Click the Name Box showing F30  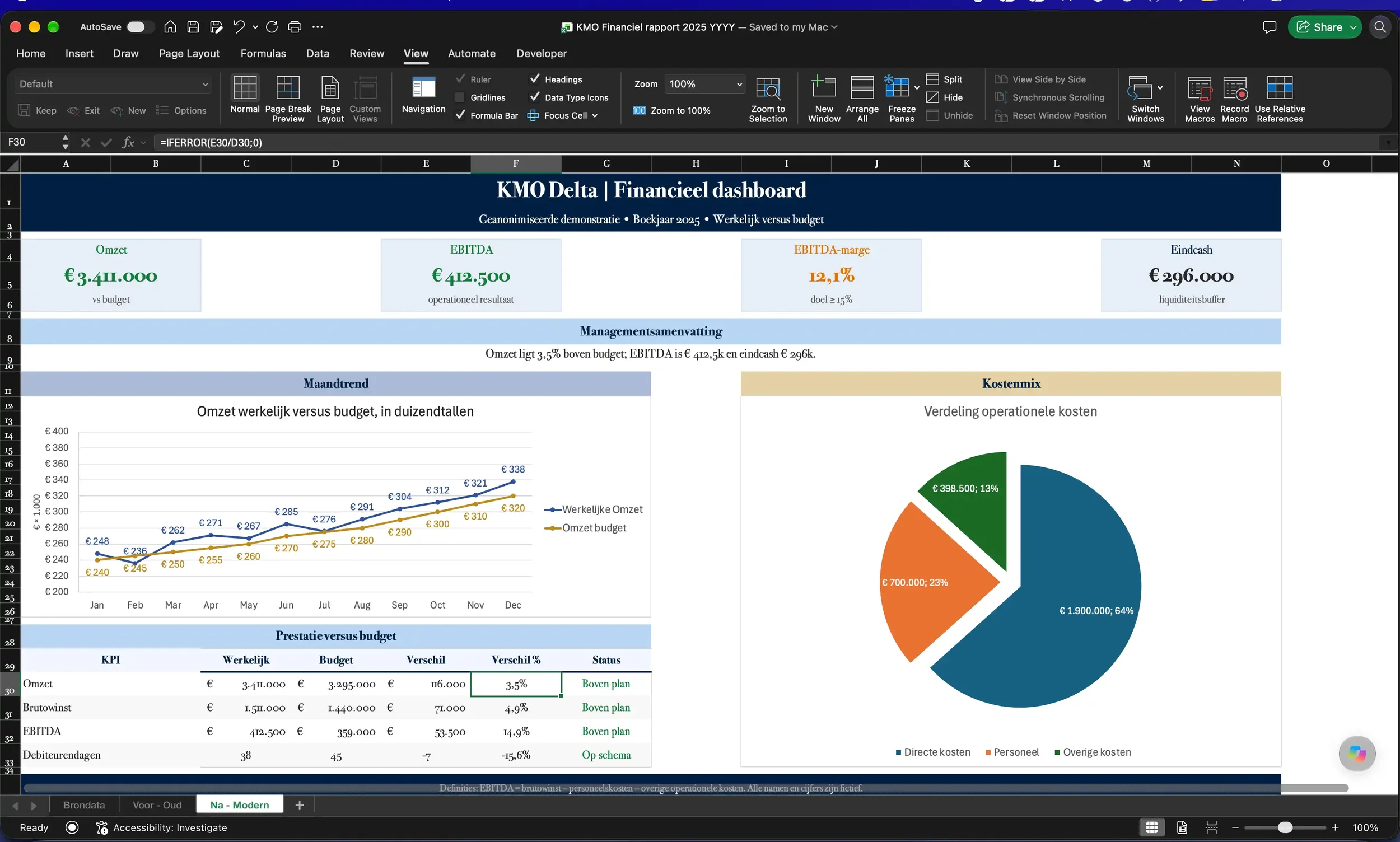pos(31,142)
